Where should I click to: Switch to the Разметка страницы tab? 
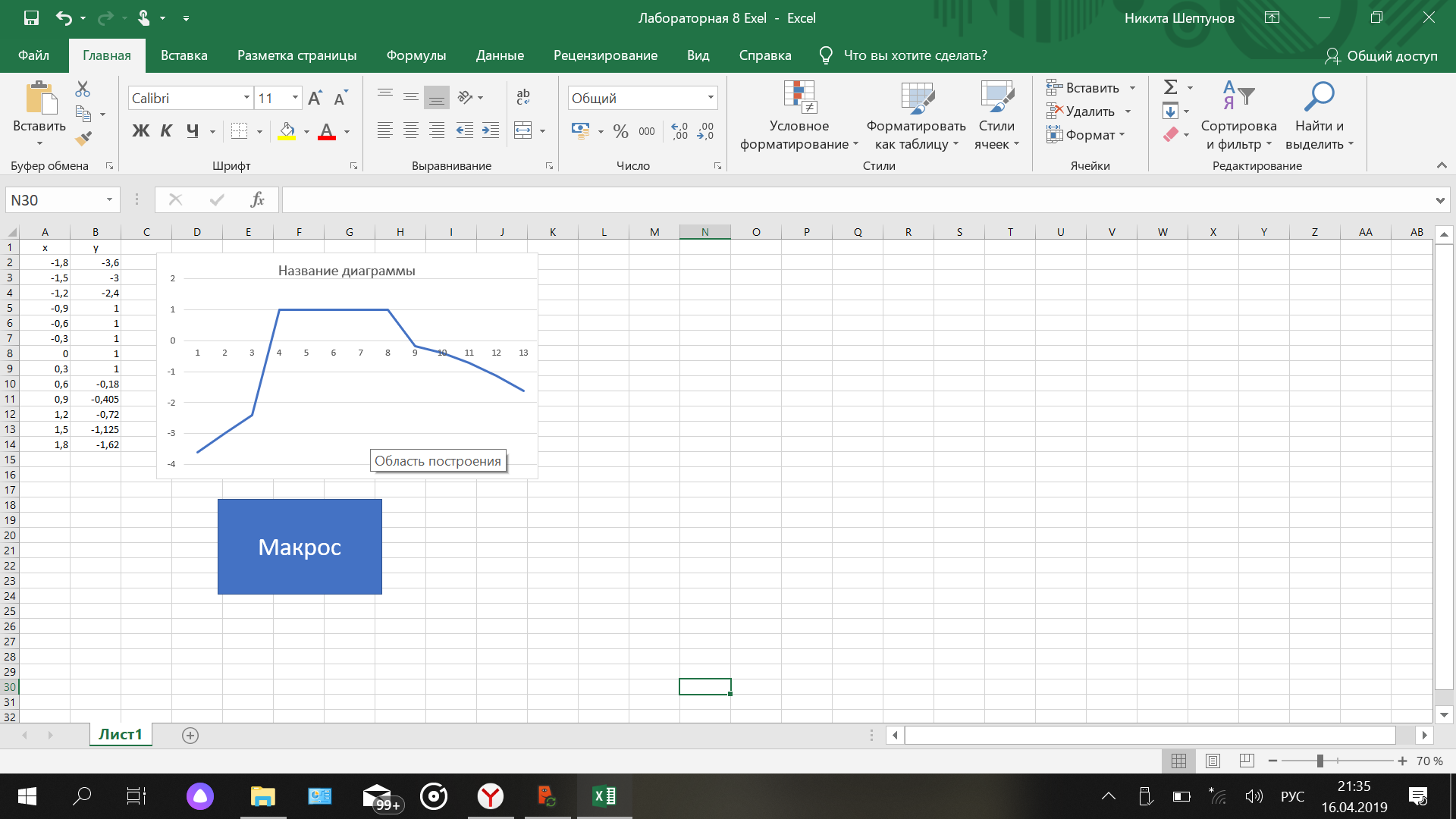(x=297, y=55)
